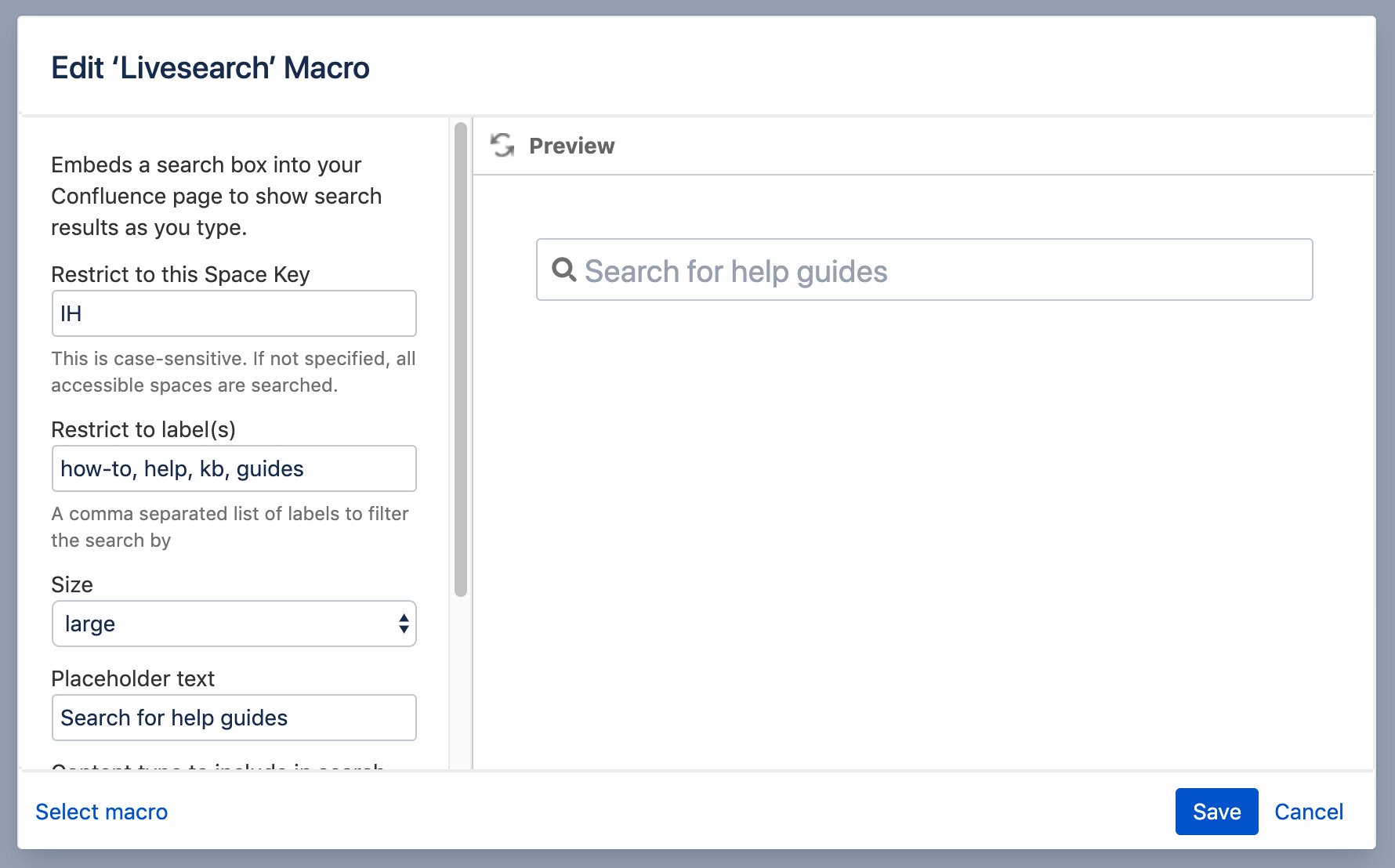Click the Edit 'Livesearch' Macro dialog title

pyautogui.click(x=210, y=68)
